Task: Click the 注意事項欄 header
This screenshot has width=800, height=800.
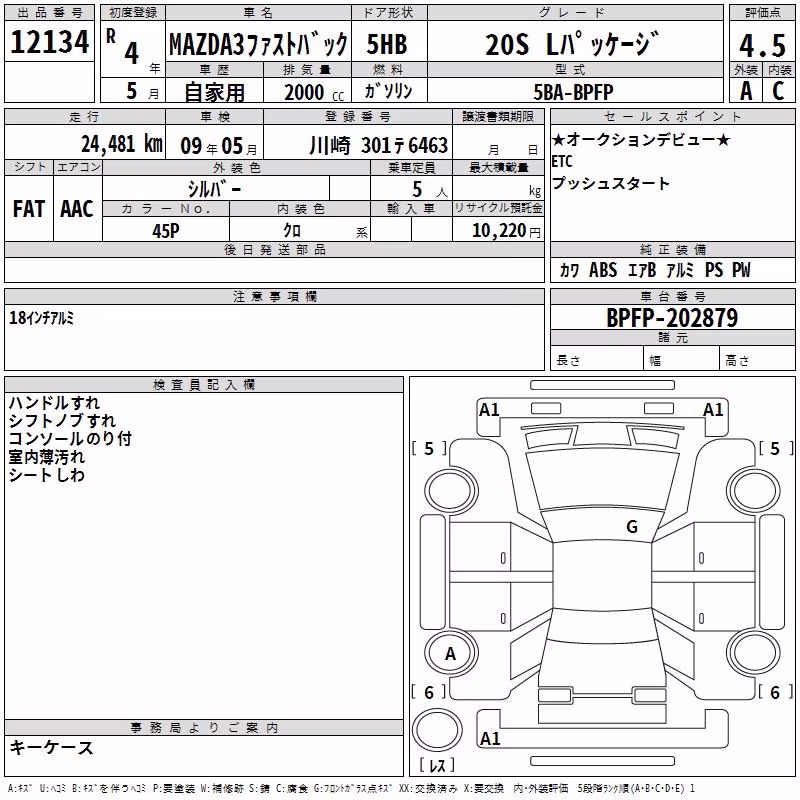Action: tap(275, 296)
